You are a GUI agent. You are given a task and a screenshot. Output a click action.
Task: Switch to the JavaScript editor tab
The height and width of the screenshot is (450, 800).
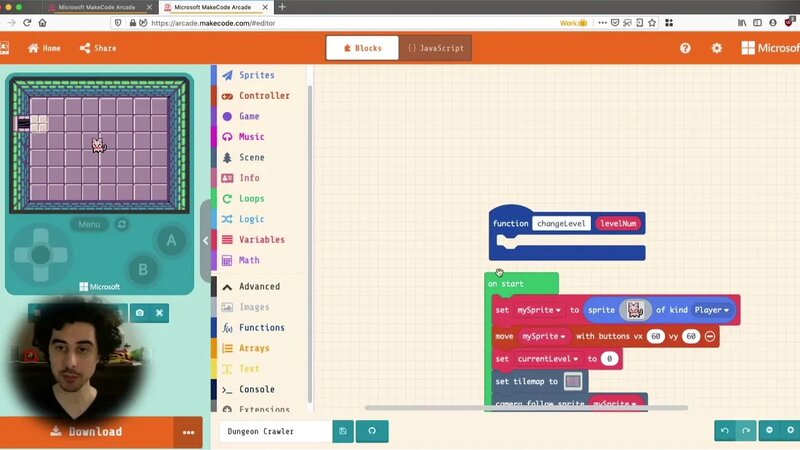435,48
